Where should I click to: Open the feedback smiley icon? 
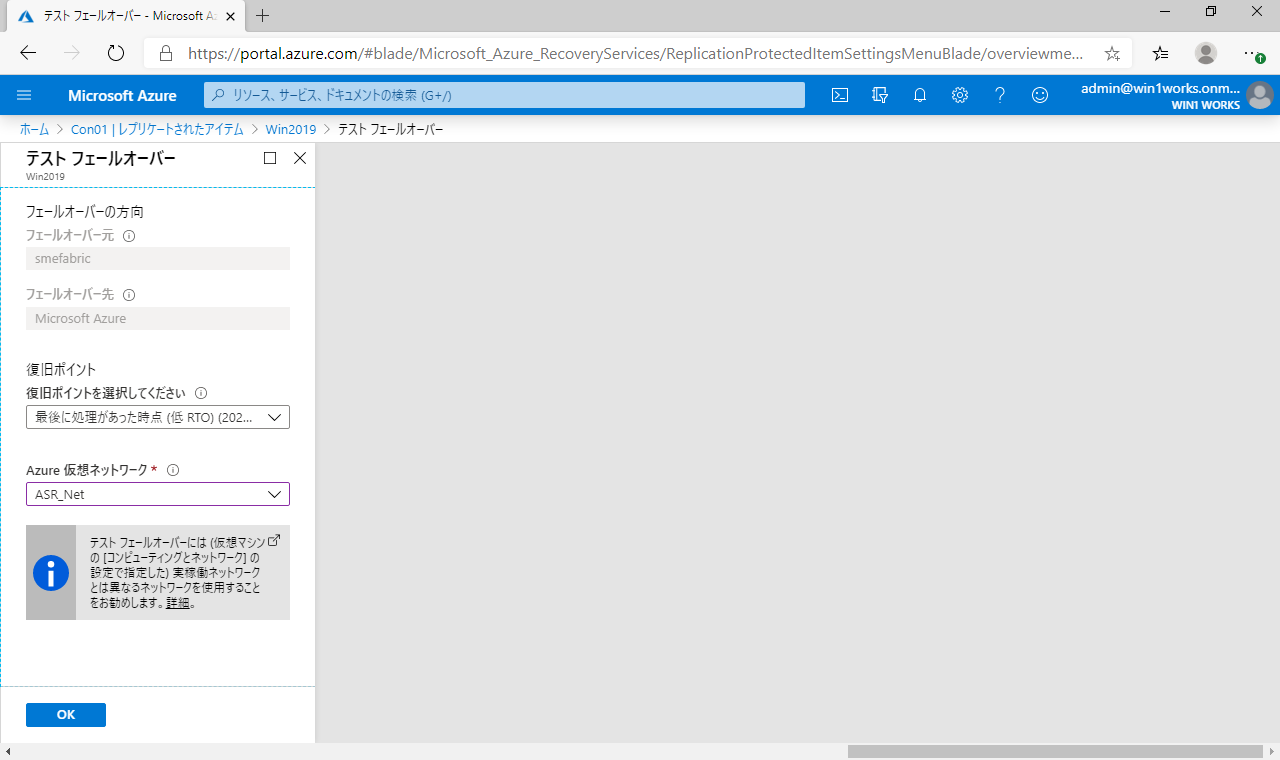(1040, 95)
